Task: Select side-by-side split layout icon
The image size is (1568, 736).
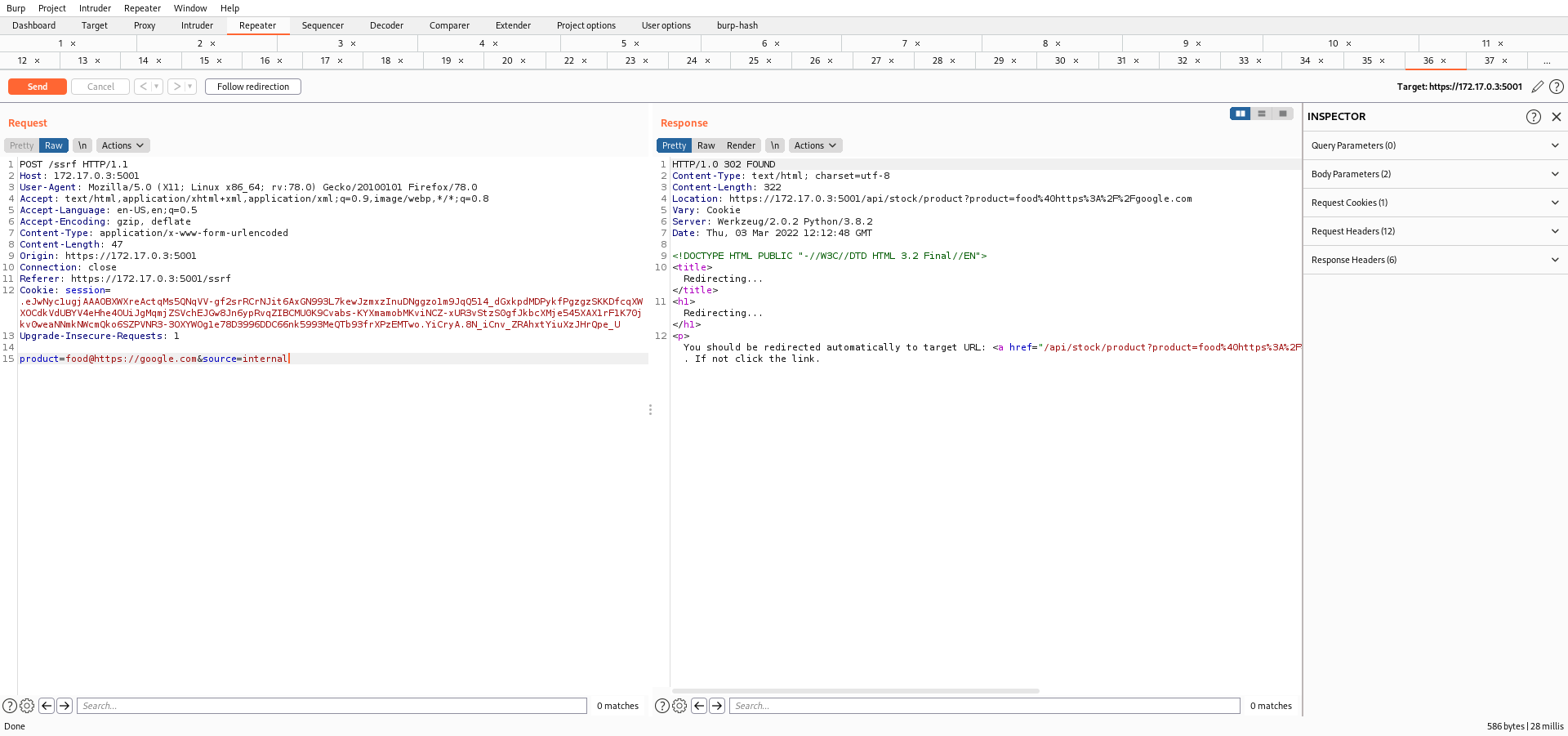Action: (x=1240, y=114)
